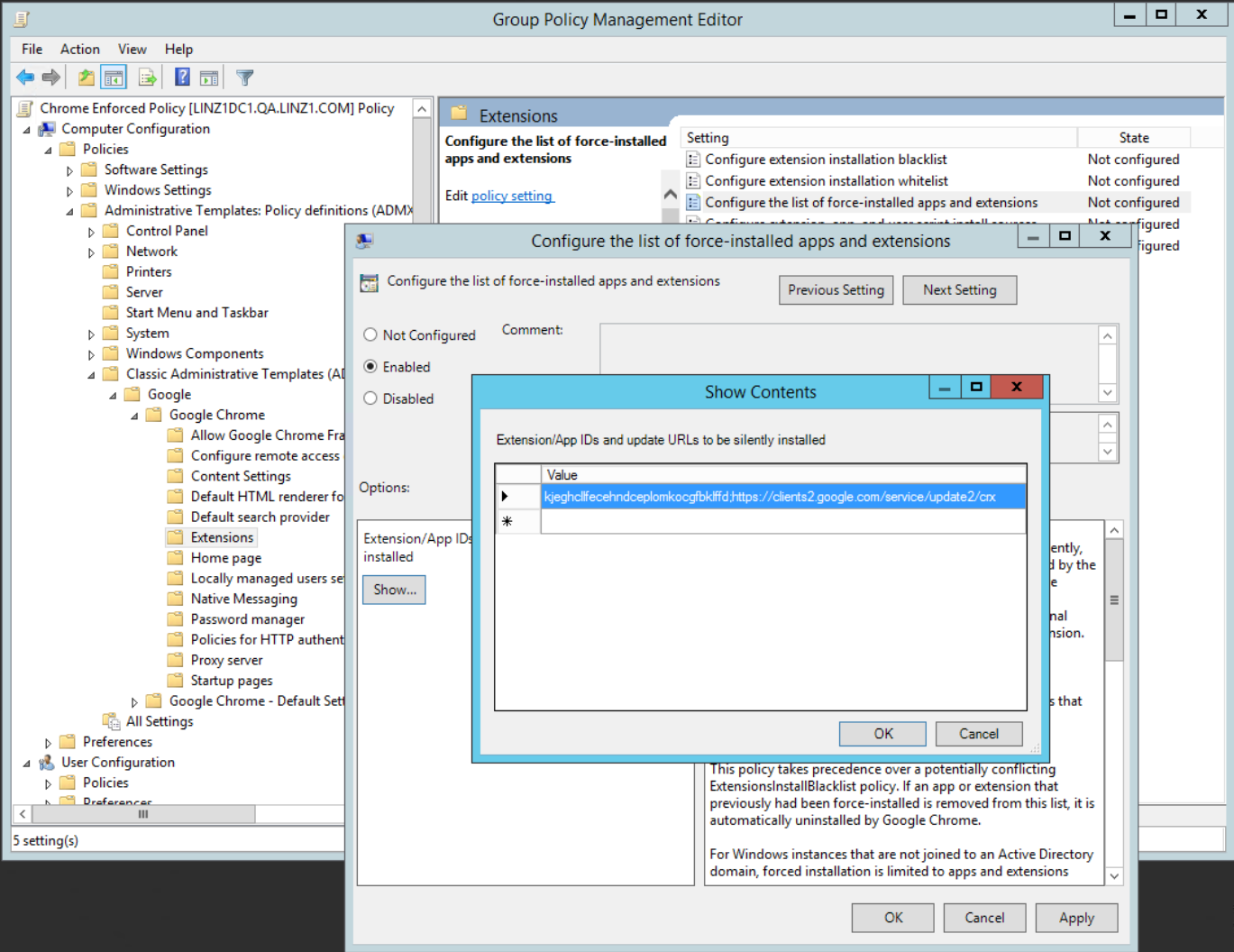The height and width of the screenshot is (952, 1234).
Task: Click OK in Show Contents dialog
Action: [882, 734]
